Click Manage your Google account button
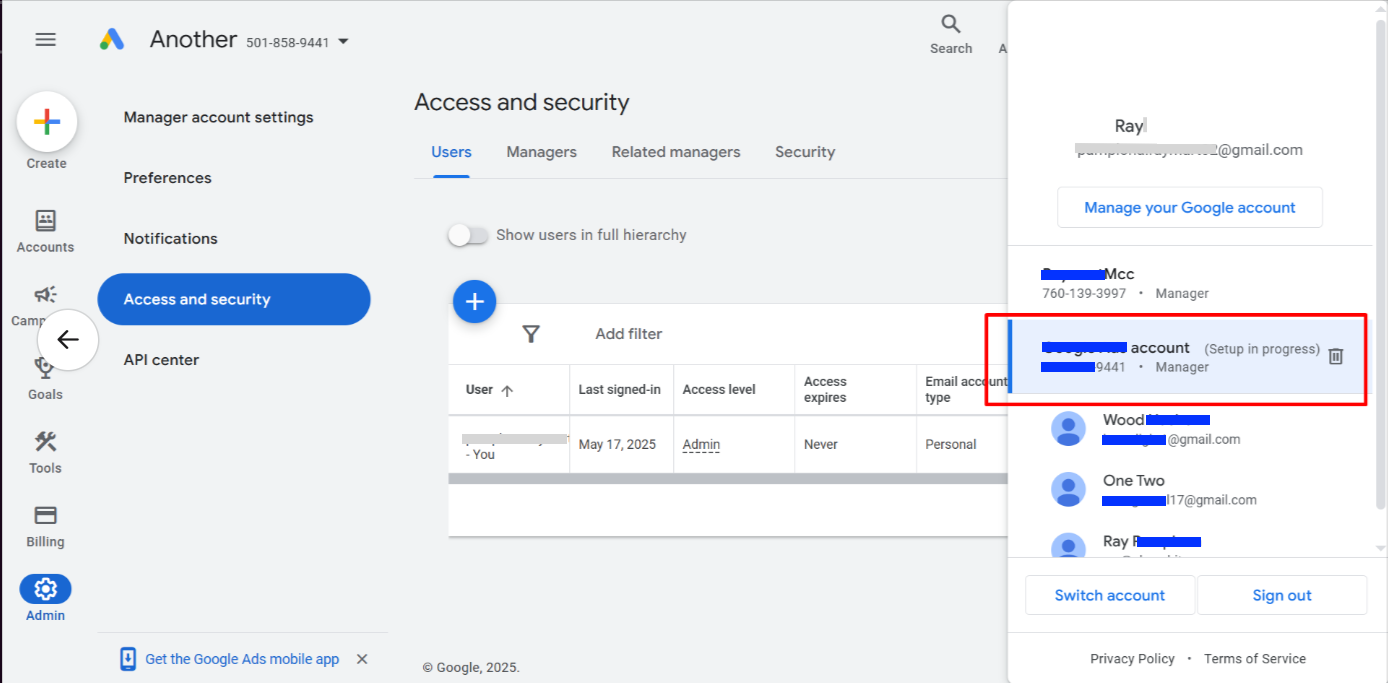 click(1189, 208)
